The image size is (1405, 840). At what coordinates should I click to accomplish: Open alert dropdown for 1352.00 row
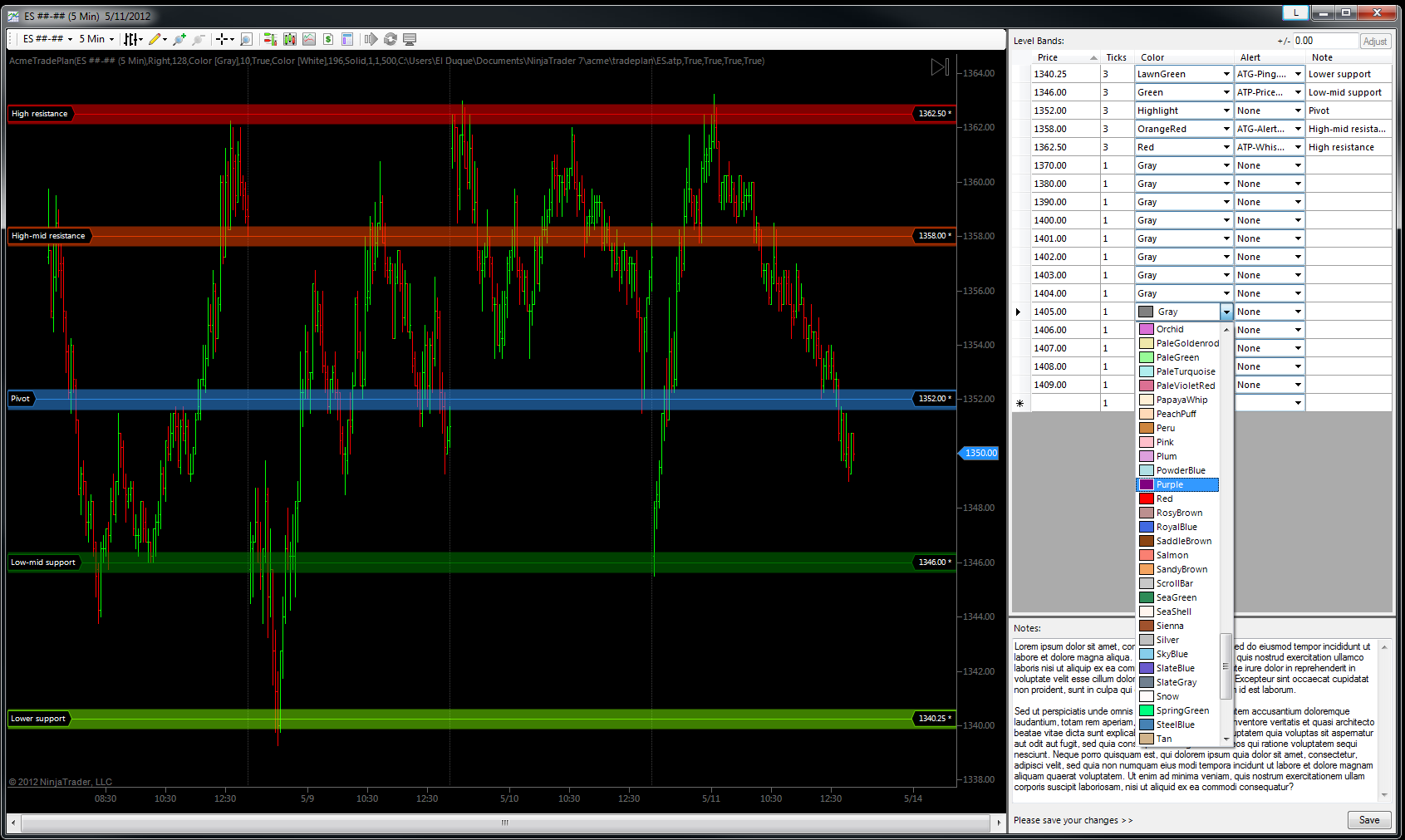point(1298,111)
